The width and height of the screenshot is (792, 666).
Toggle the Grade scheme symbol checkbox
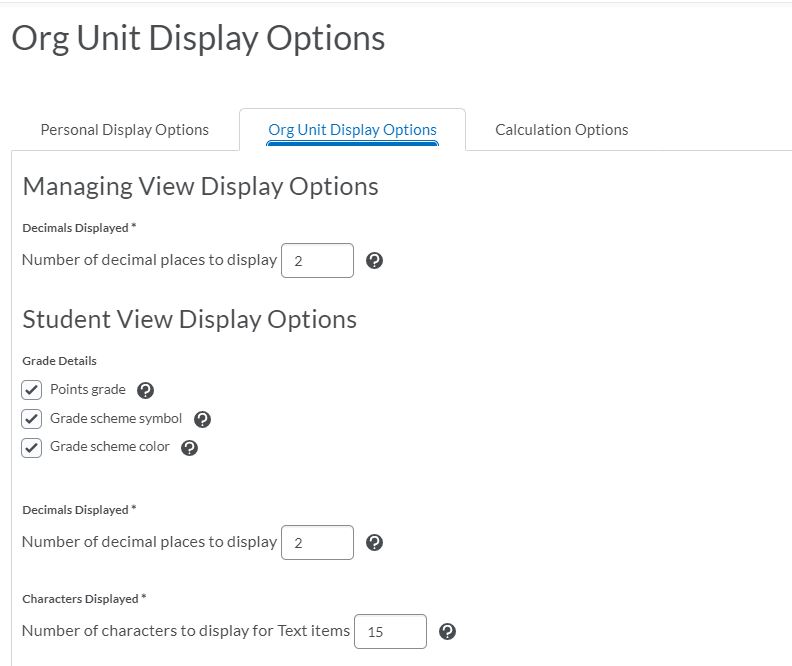click(32, 419)
